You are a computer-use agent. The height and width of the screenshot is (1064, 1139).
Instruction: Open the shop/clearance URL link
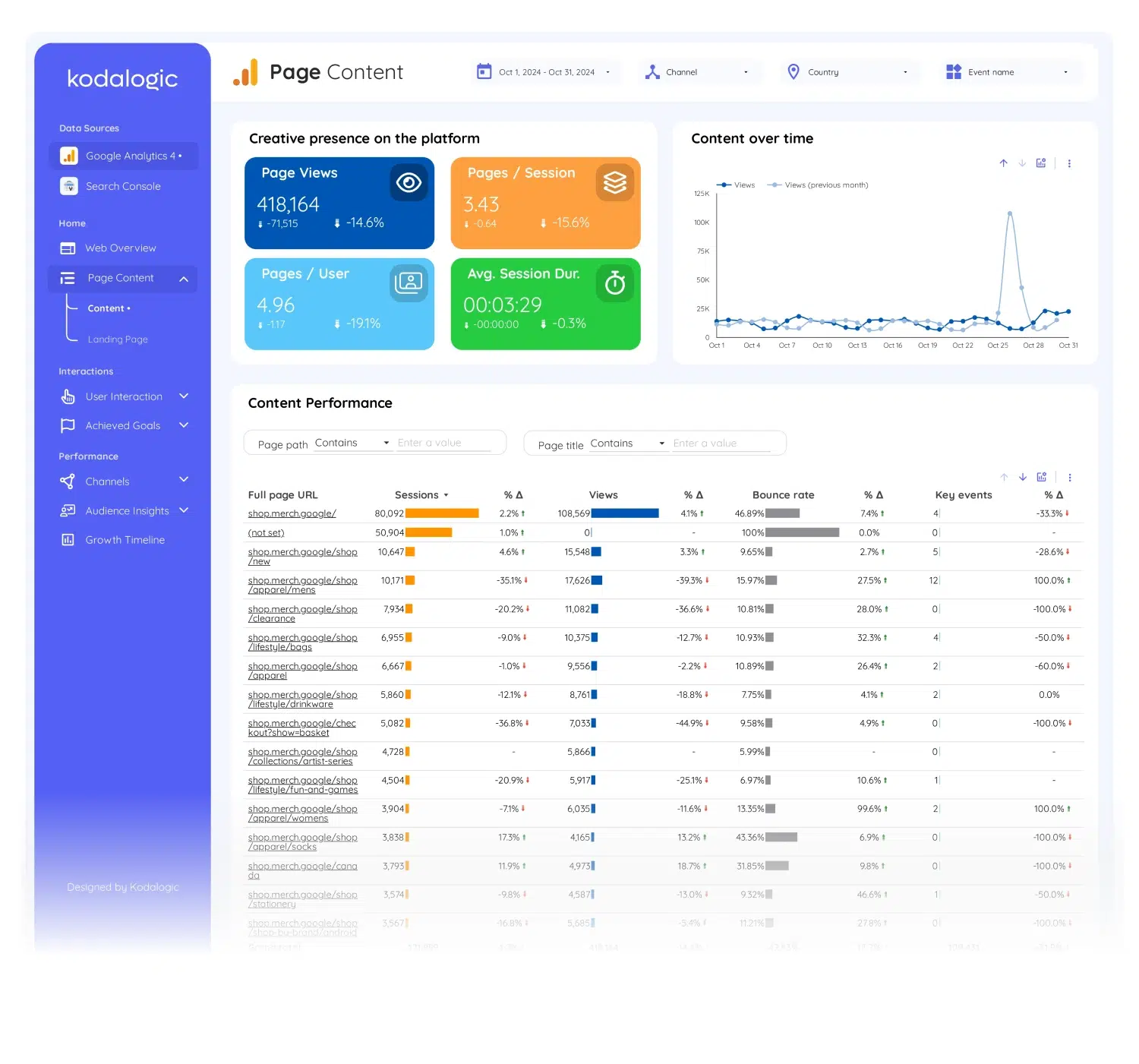point(302,614)
